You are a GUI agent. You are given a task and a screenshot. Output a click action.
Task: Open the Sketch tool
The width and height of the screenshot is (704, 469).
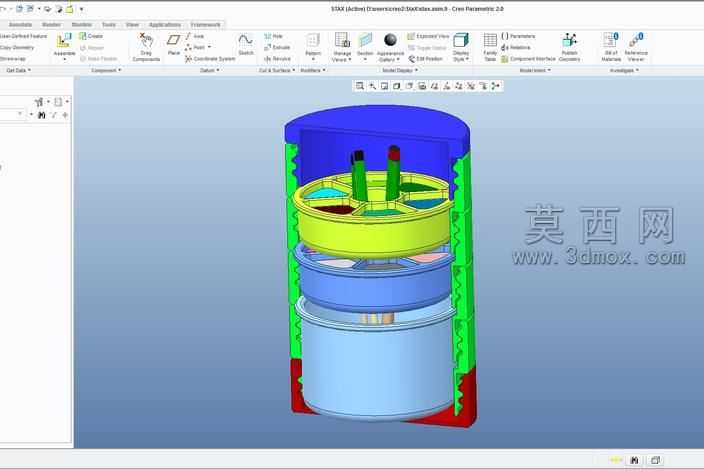246,44
